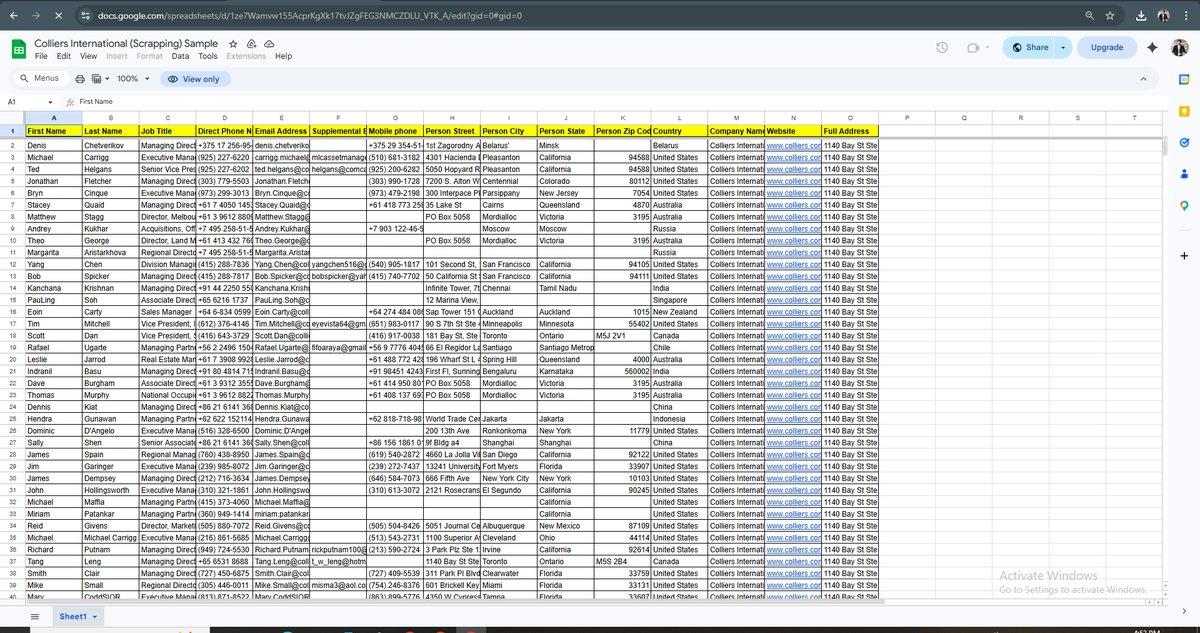Open the version history clock icon
The width and height of the screenshot is (1200, 633).
tap(942, 47)
